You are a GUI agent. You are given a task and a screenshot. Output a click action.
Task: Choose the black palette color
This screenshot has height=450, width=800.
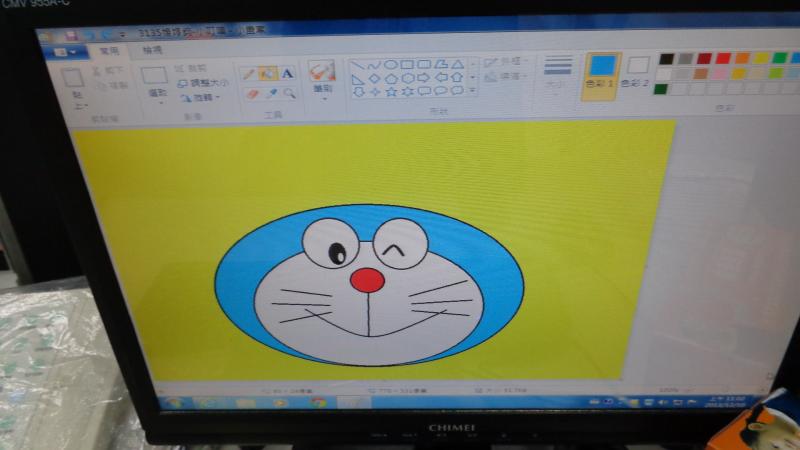pyautogui.click(x=666, y=59)
